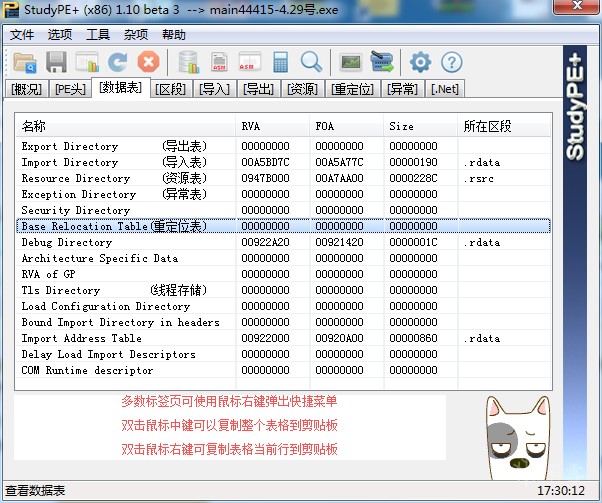Click the .rsrc section cell
Image resolution: width=602 pixels, height=503 pixels.
click(x=478, y=179)
